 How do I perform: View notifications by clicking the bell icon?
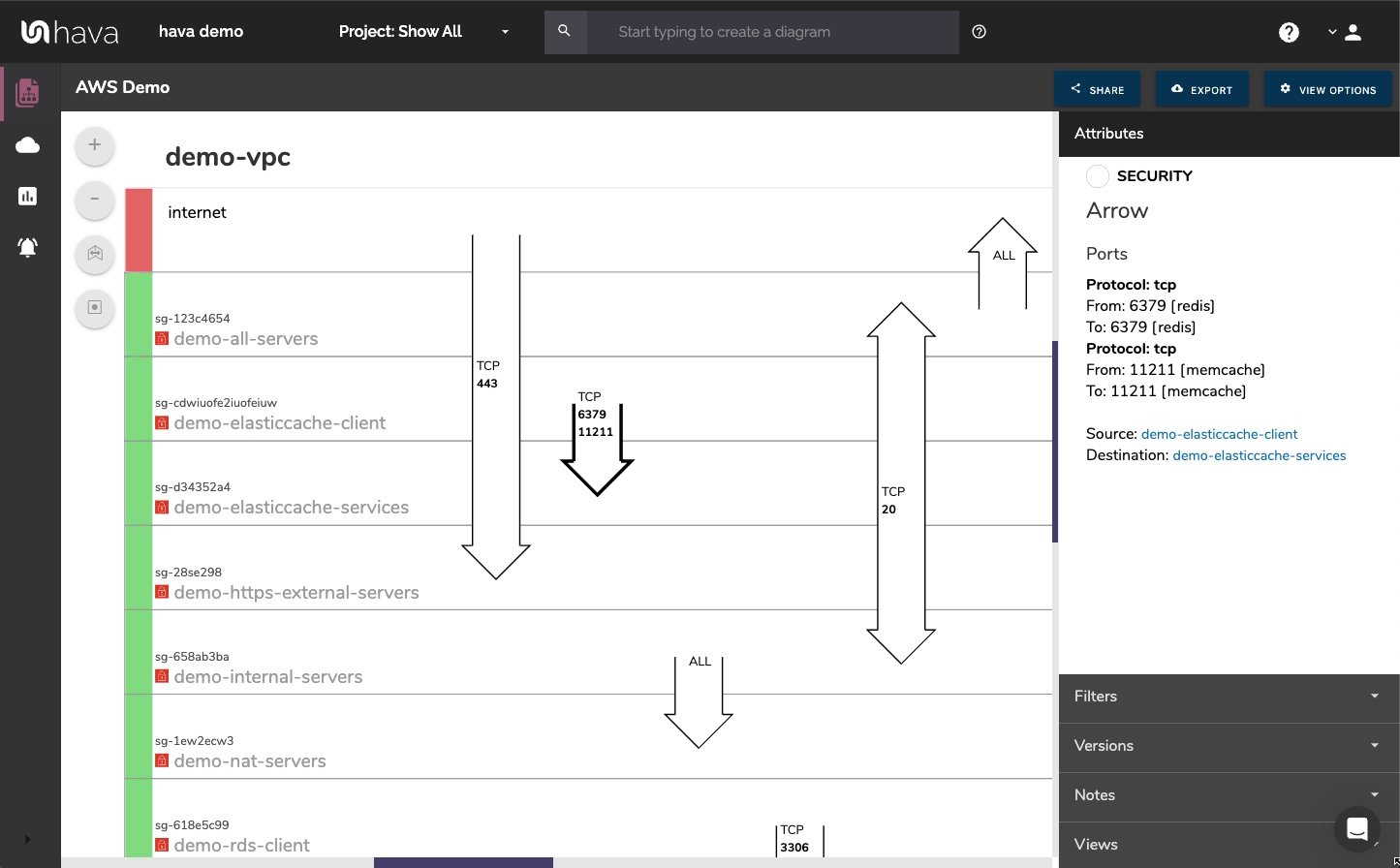coord(28,247)
